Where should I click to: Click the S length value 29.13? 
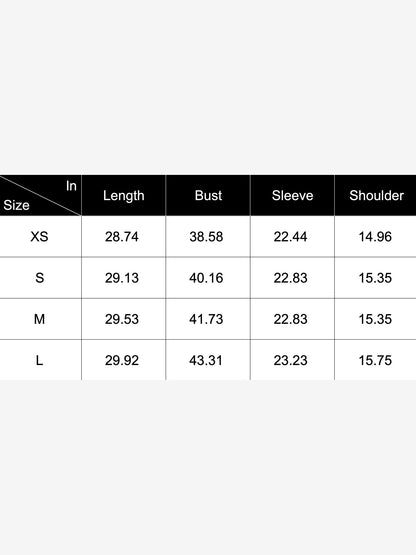(x=121, y=278)
